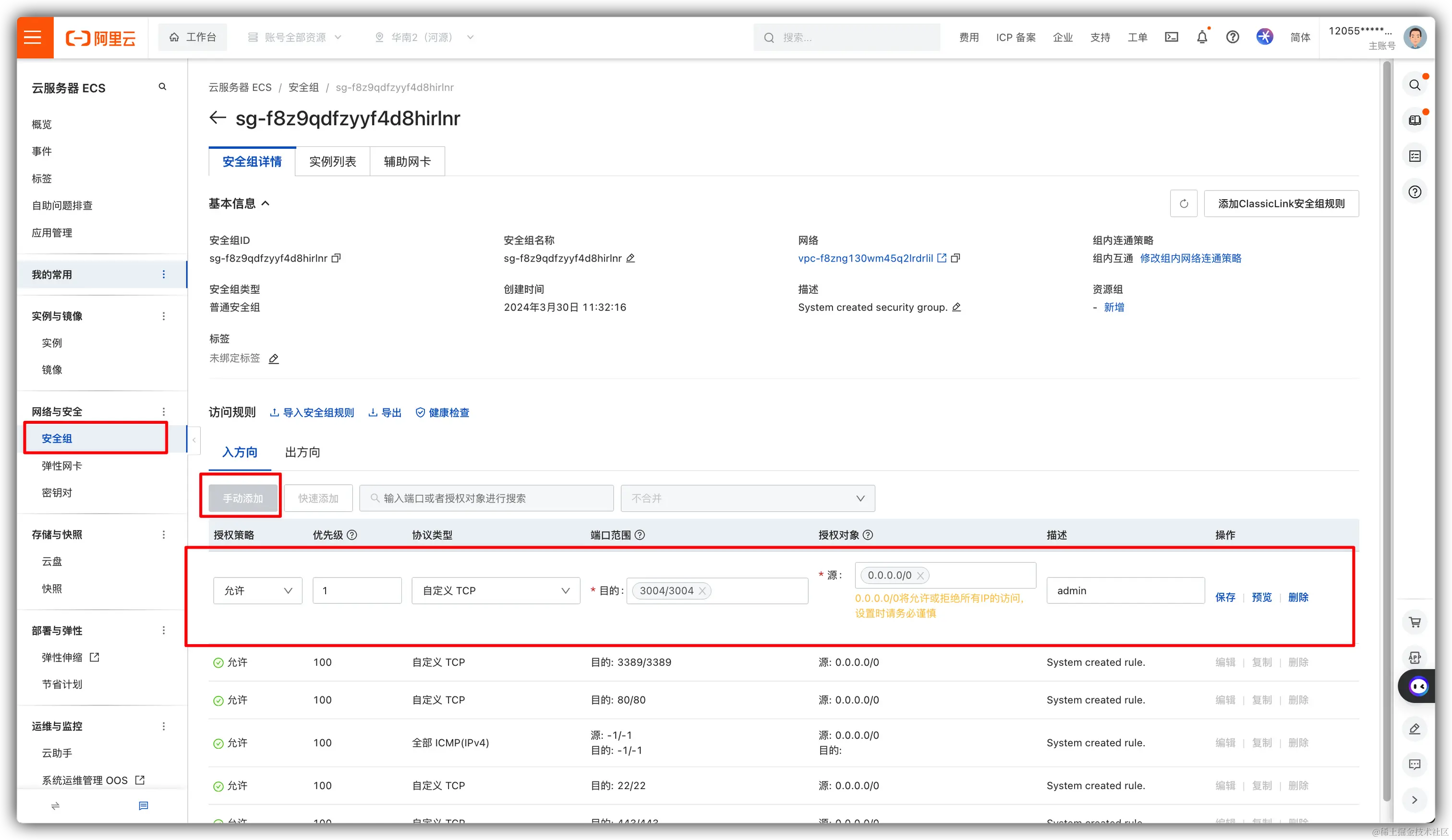Click the refresh button near ClassicLink

[x=1184, y=204]
